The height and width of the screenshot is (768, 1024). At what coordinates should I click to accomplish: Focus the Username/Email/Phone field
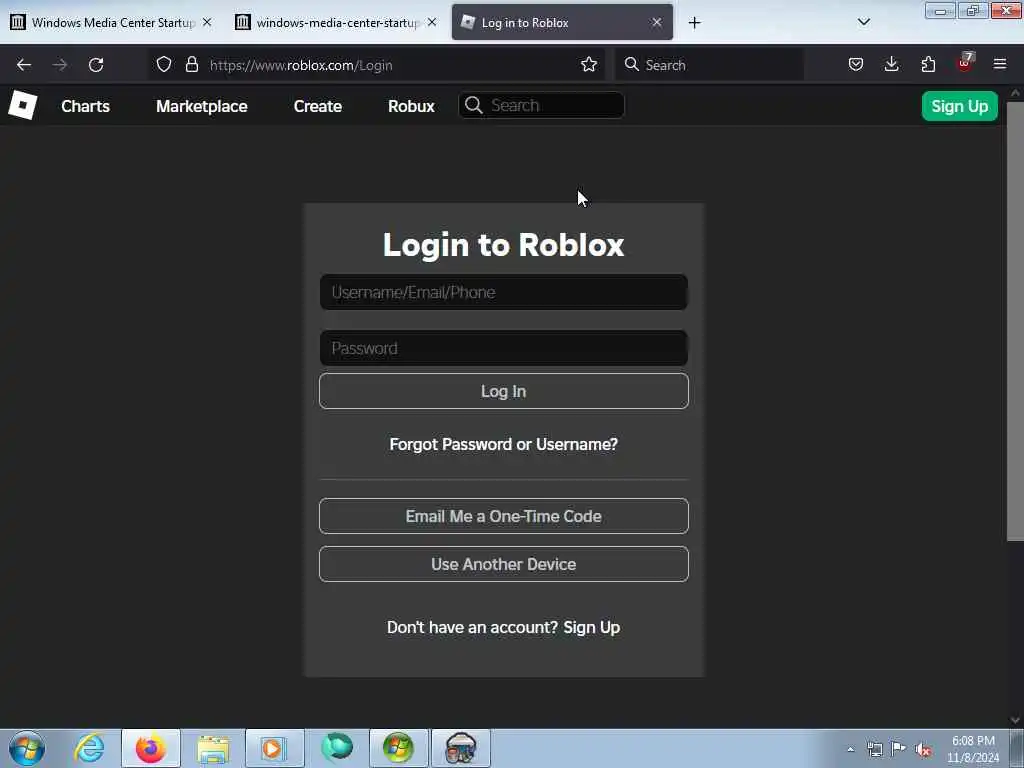pyautogui.click(x=504, y=292)
